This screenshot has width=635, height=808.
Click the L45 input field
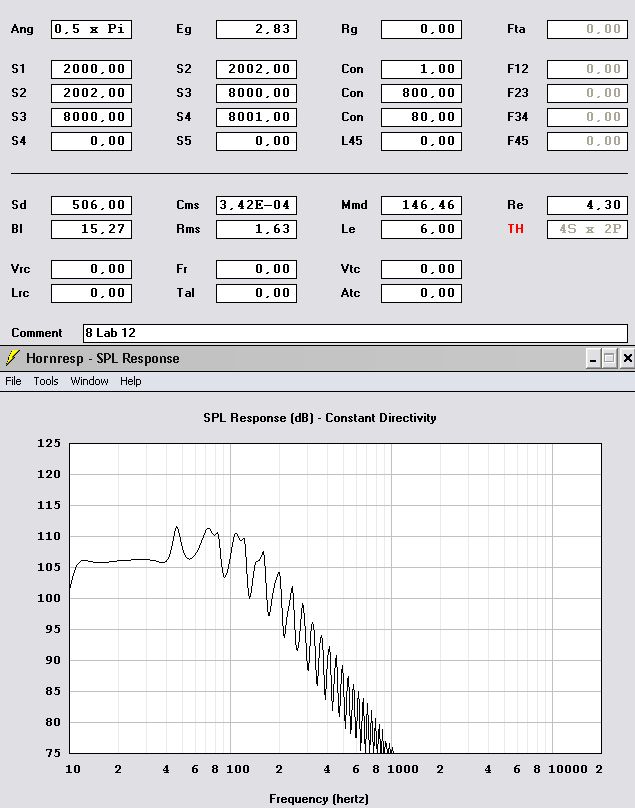[x=421, y=141]
